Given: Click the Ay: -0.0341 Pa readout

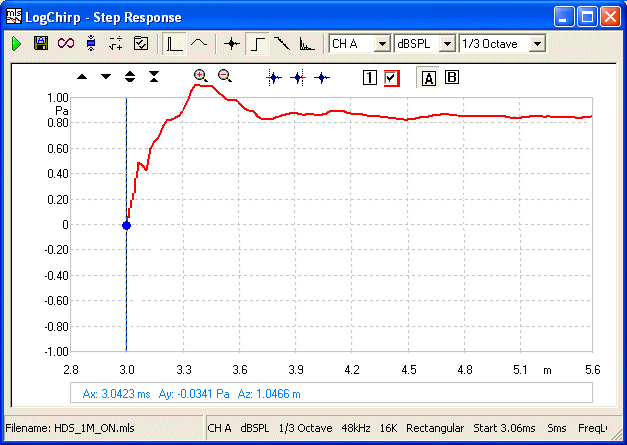Looking at the screenshot, I should click(194, 394).
